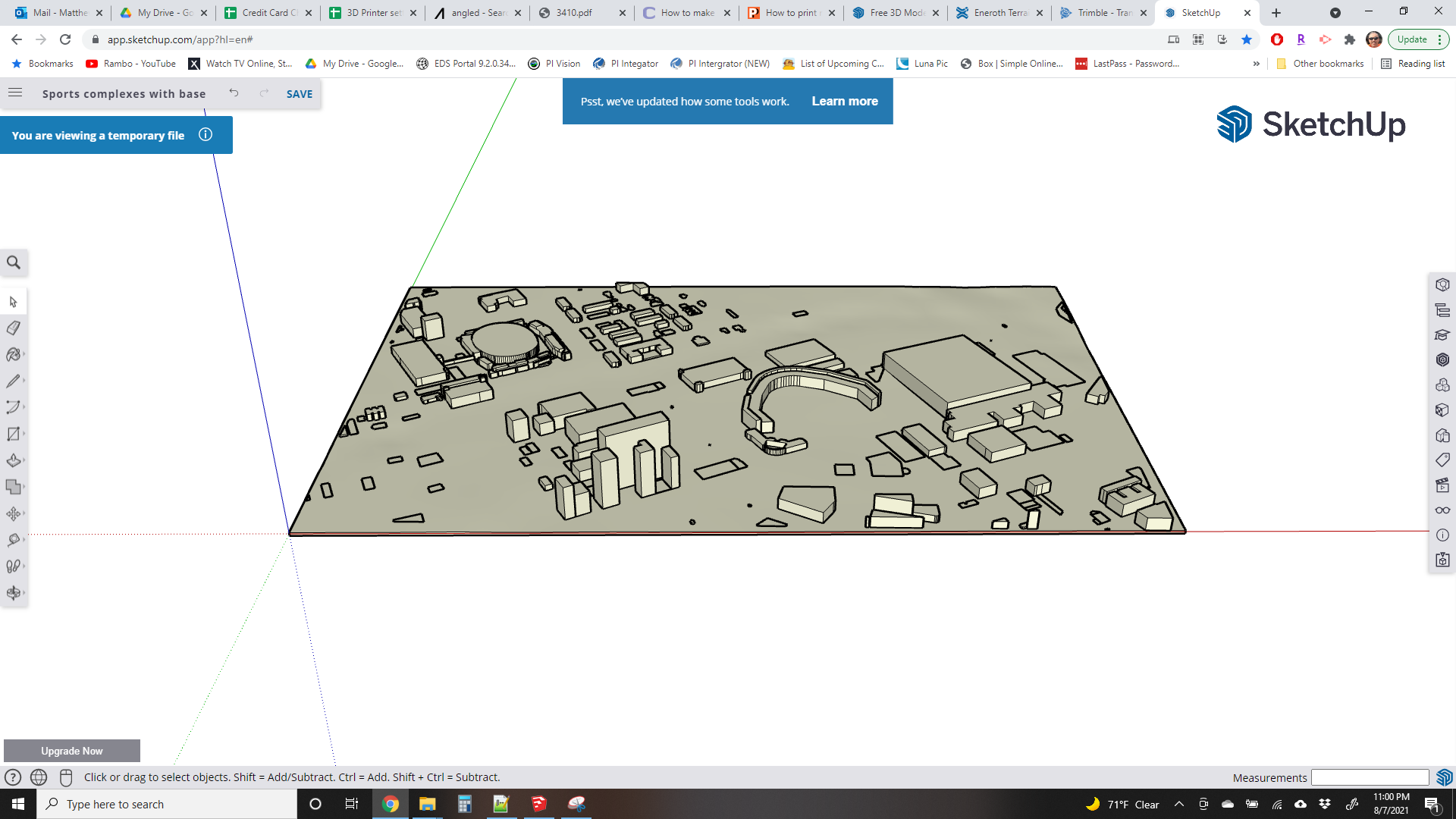Open the SketchUp hamburger menu
Screen dimensions: 1456x819
(x=14, y=93)
